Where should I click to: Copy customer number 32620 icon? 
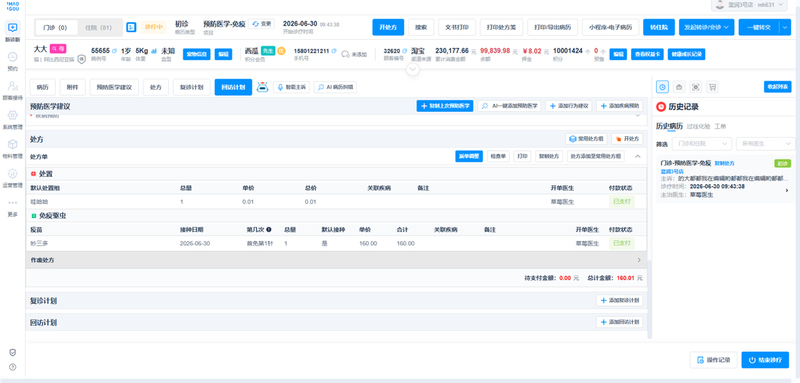[x=405, y=51]
